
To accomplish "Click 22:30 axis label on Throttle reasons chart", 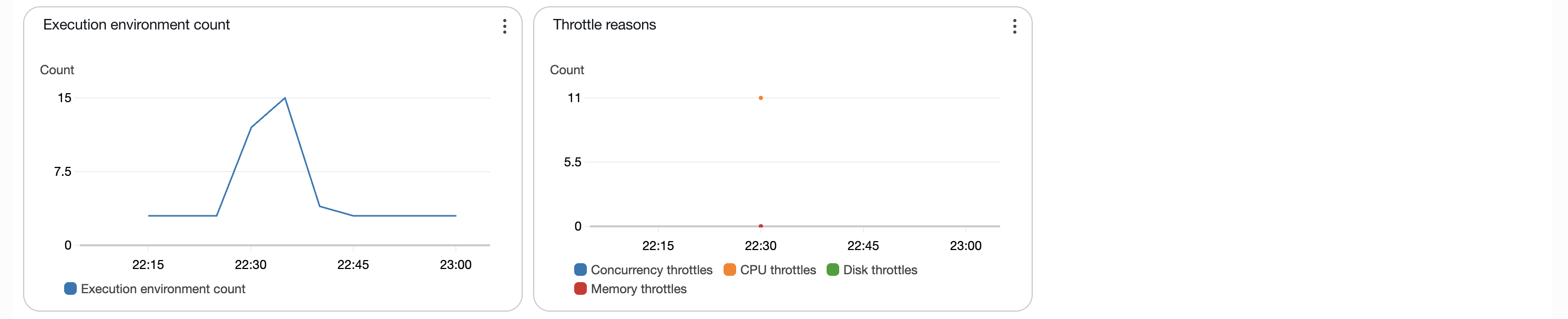I will click(x=761, y=246).
